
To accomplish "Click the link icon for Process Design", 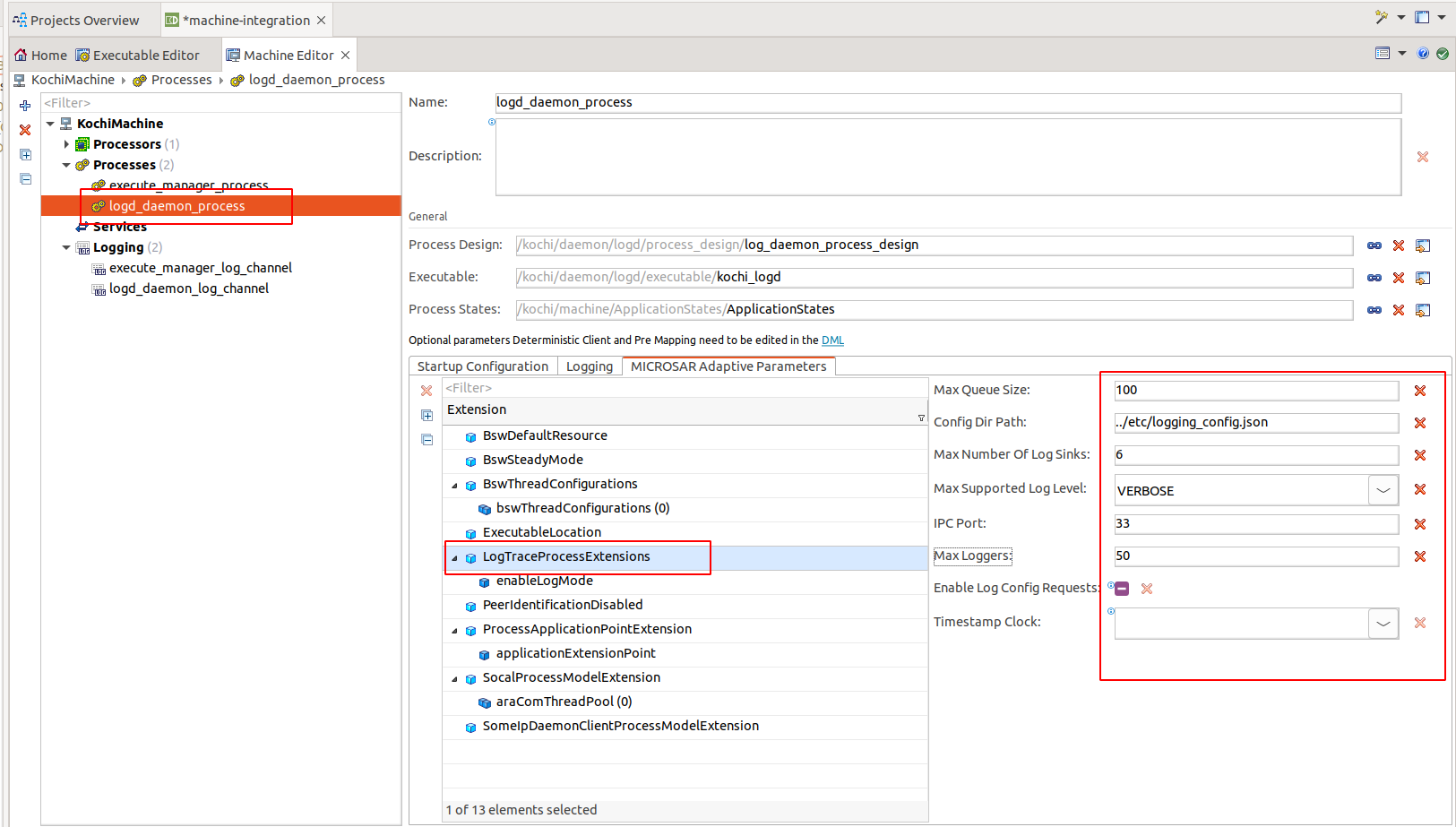I will [x=1374, y=246].
